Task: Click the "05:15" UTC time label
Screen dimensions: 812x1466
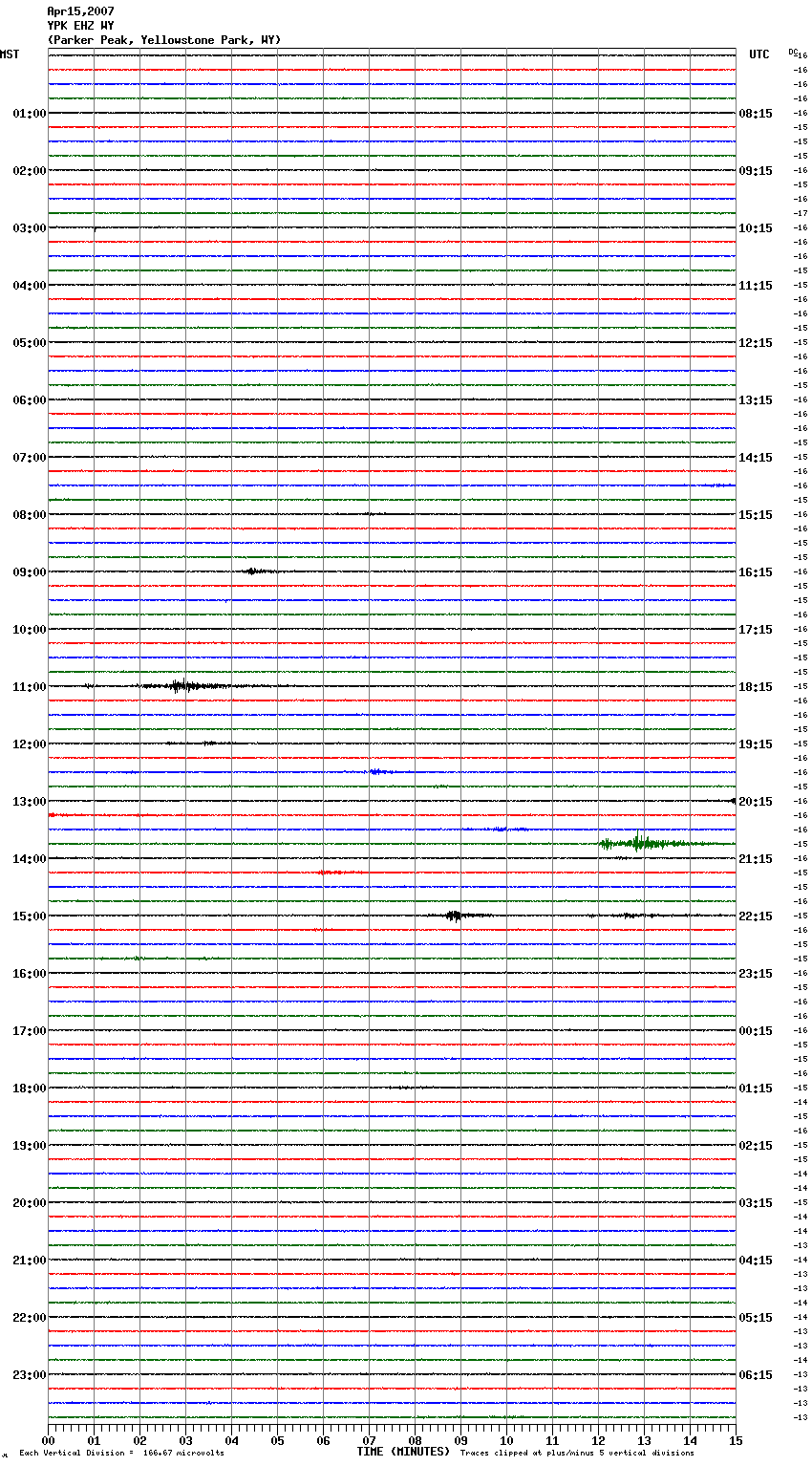Action: pos(756,1318)
